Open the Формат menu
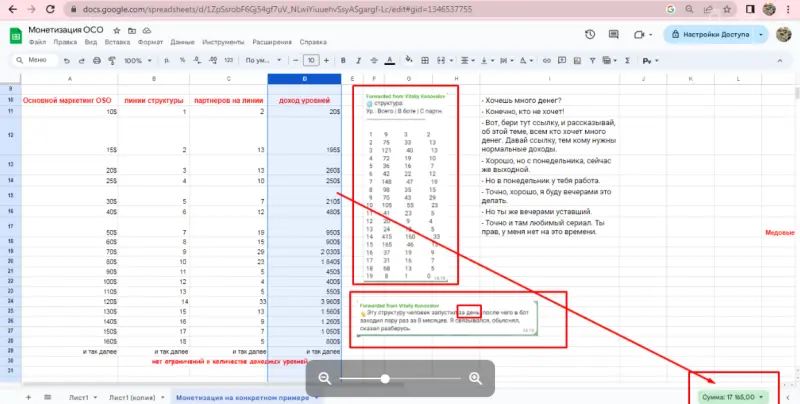The width and height of the screenshot is (800, 404). click(151, 42)
